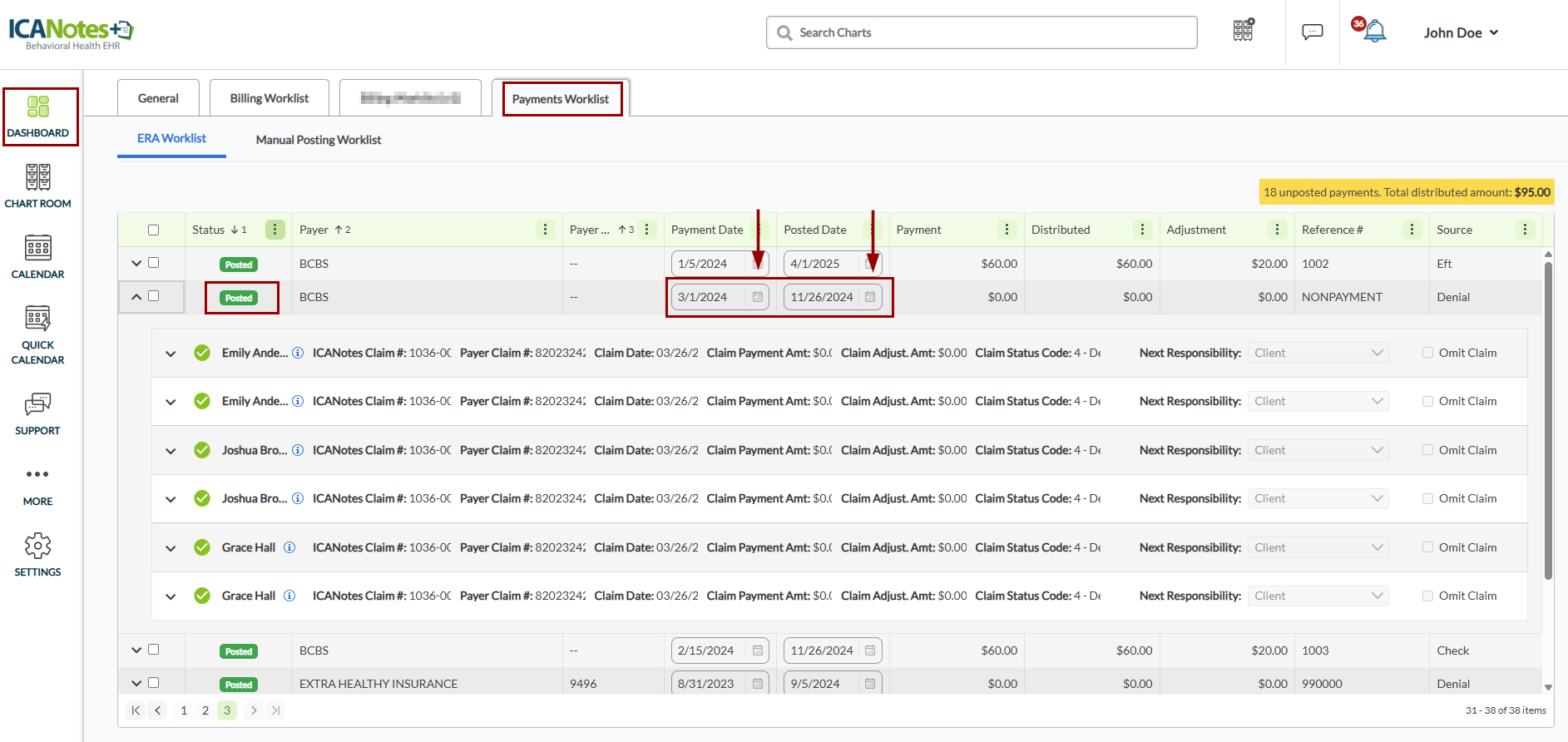Check the first Omit Claim checkbox
Screen dimensions: 1568x742
coord(1427,353)
